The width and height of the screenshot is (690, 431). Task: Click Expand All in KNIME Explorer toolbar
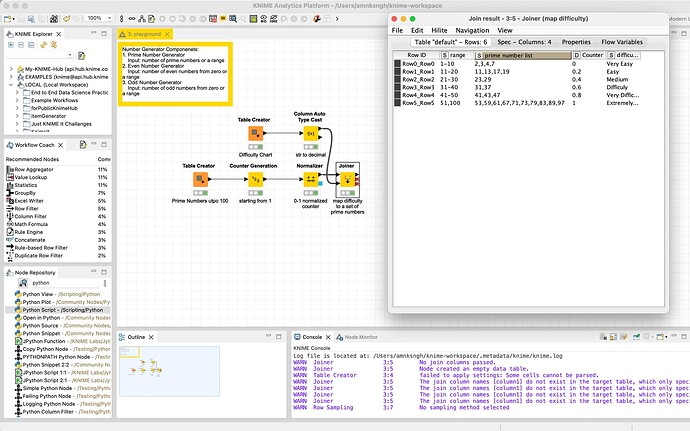pos(11,45)
